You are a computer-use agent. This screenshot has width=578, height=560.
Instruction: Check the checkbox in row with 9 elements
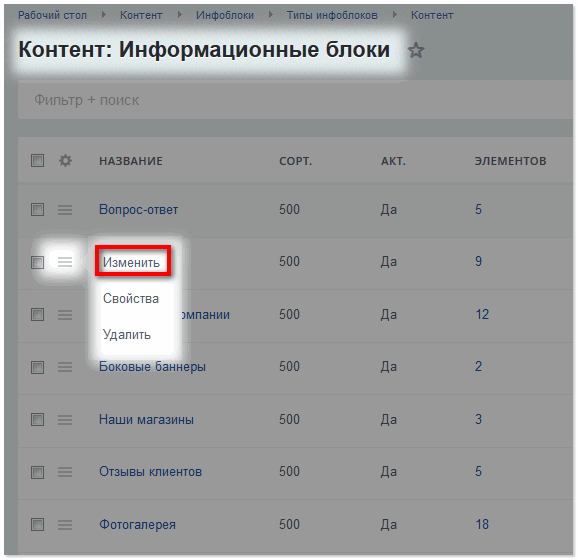click(x=37, y=262)
